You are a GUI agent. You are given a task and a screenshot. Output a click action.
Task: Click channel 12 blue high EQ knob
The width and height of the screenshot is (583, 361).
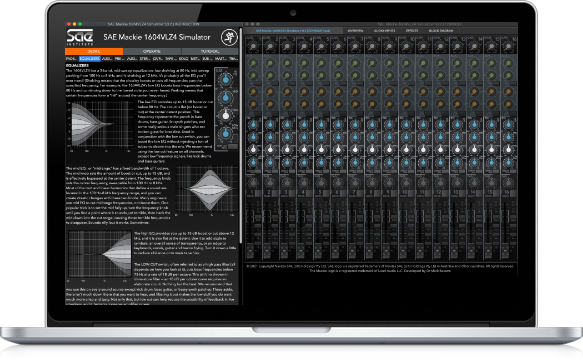coord(440,125)
